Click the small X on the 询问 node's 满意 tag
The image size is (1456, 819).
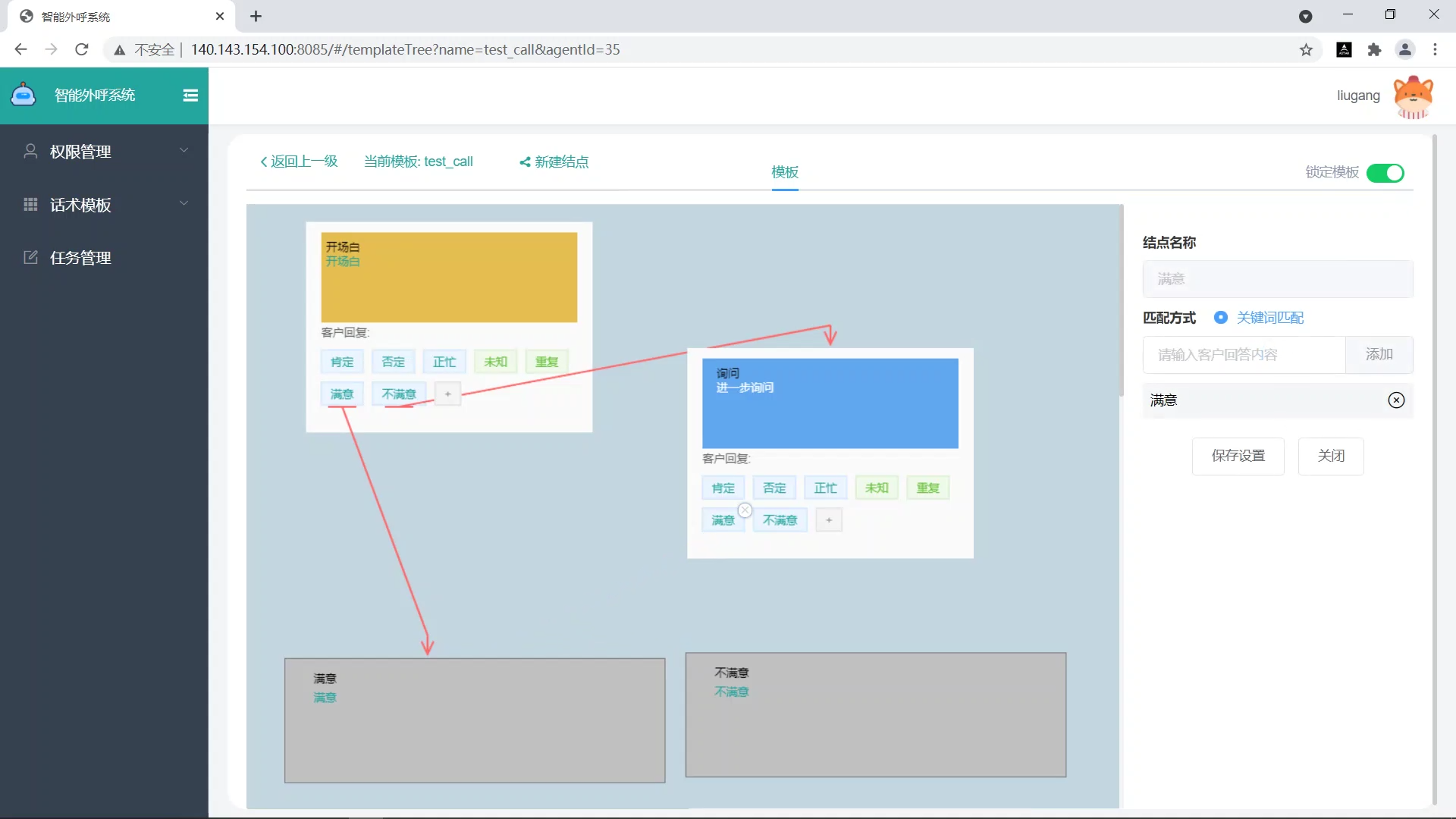[x=745, y=510]
